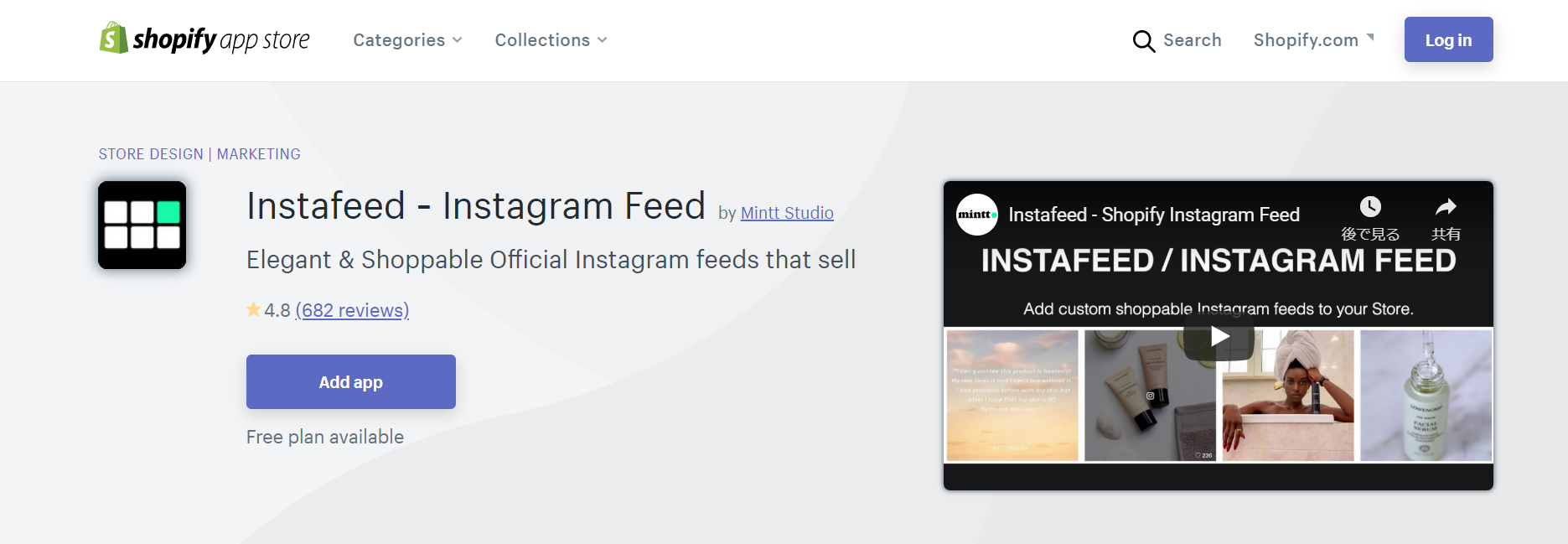Go to the Marketing category link

(258, 154)
